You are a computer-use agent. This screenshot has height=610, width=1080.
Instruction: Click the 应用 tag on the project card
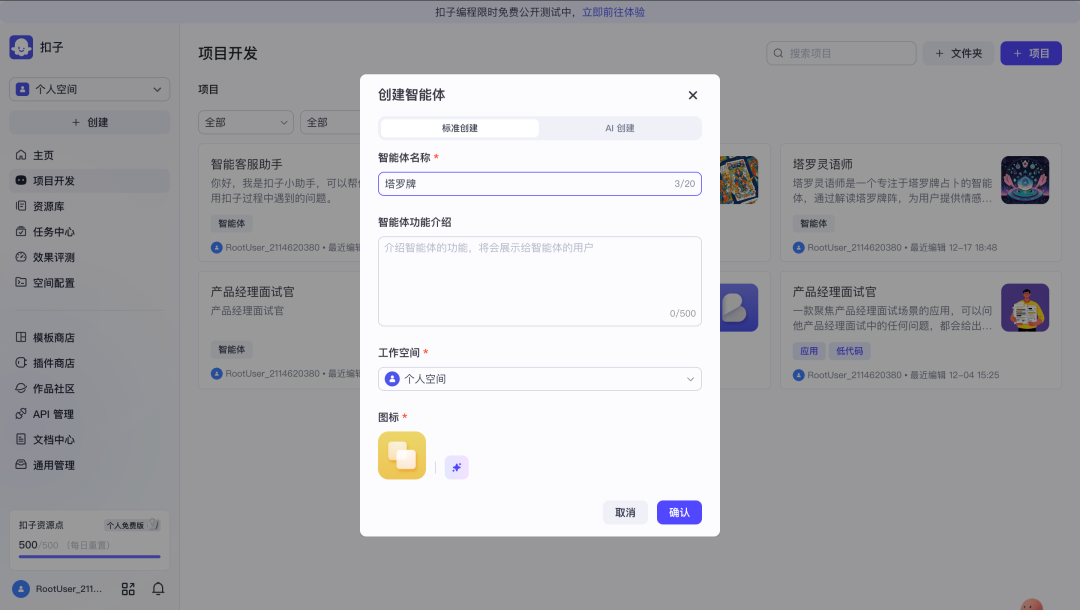coord(809,351)
